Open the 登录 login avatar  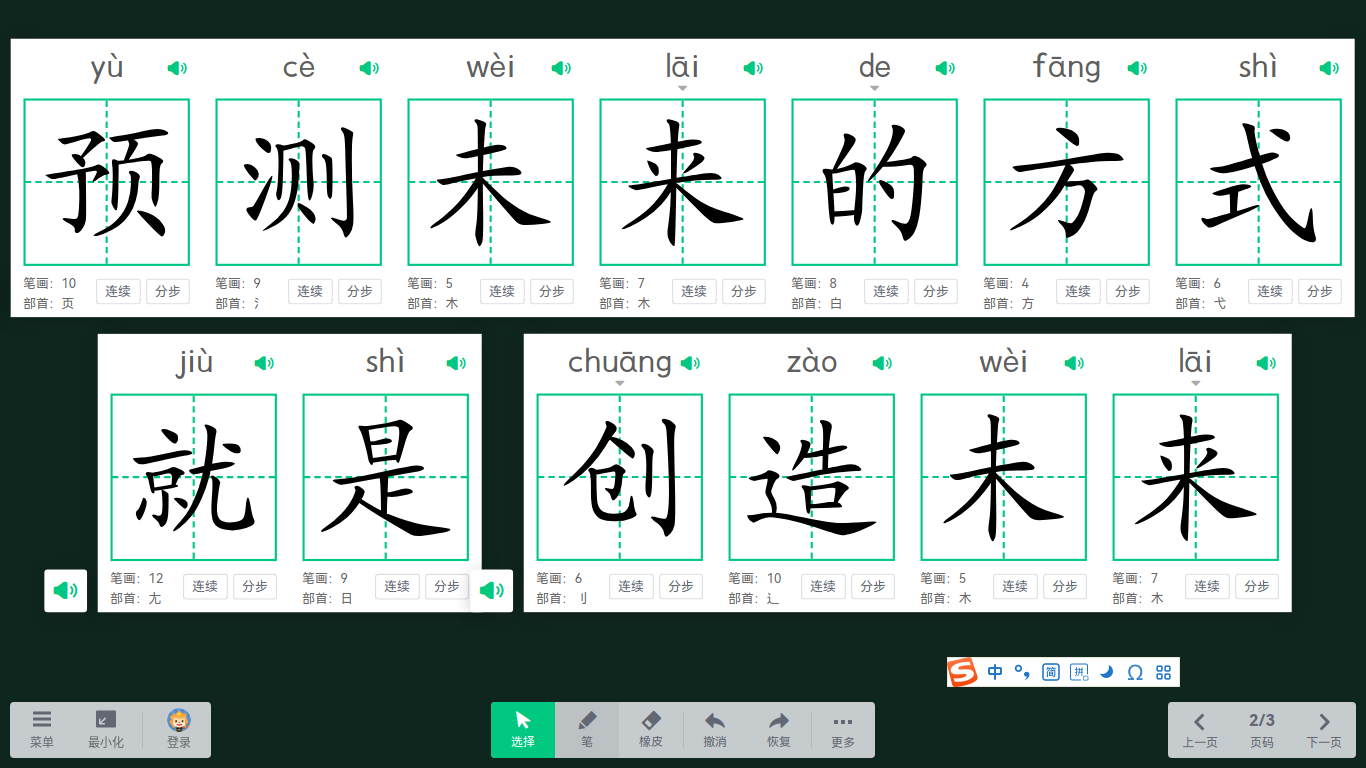179,730
